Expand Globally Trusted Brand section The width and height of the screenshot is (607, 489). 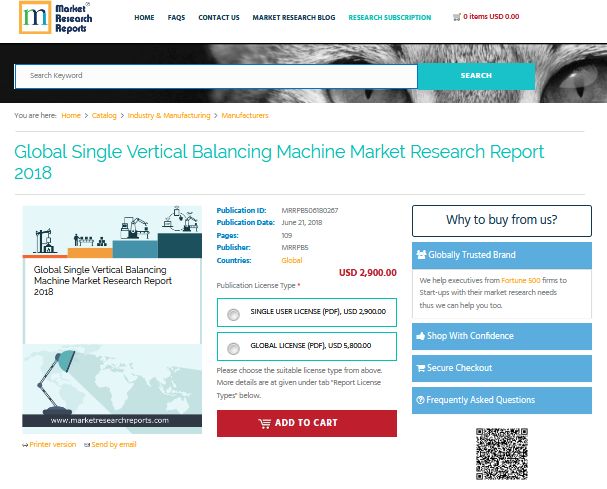pyautogui.click(x=502, y=255)
